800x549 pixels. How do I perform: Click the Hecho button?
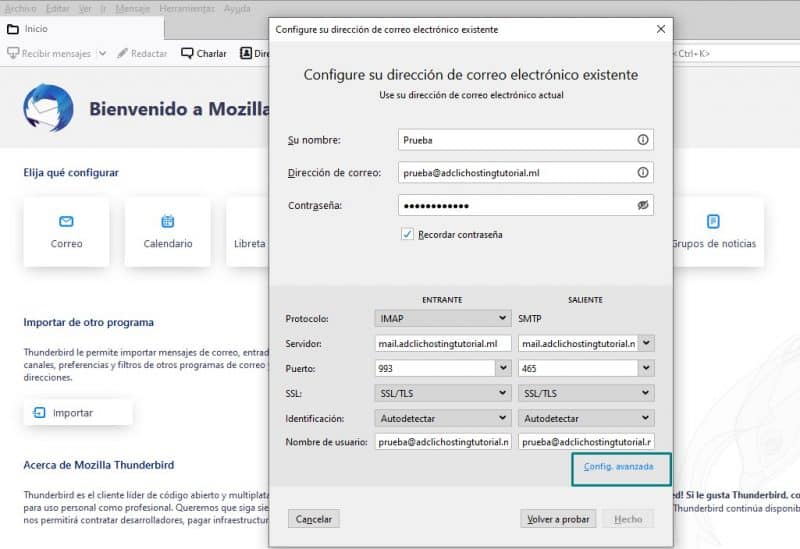(x=628, y=519)
